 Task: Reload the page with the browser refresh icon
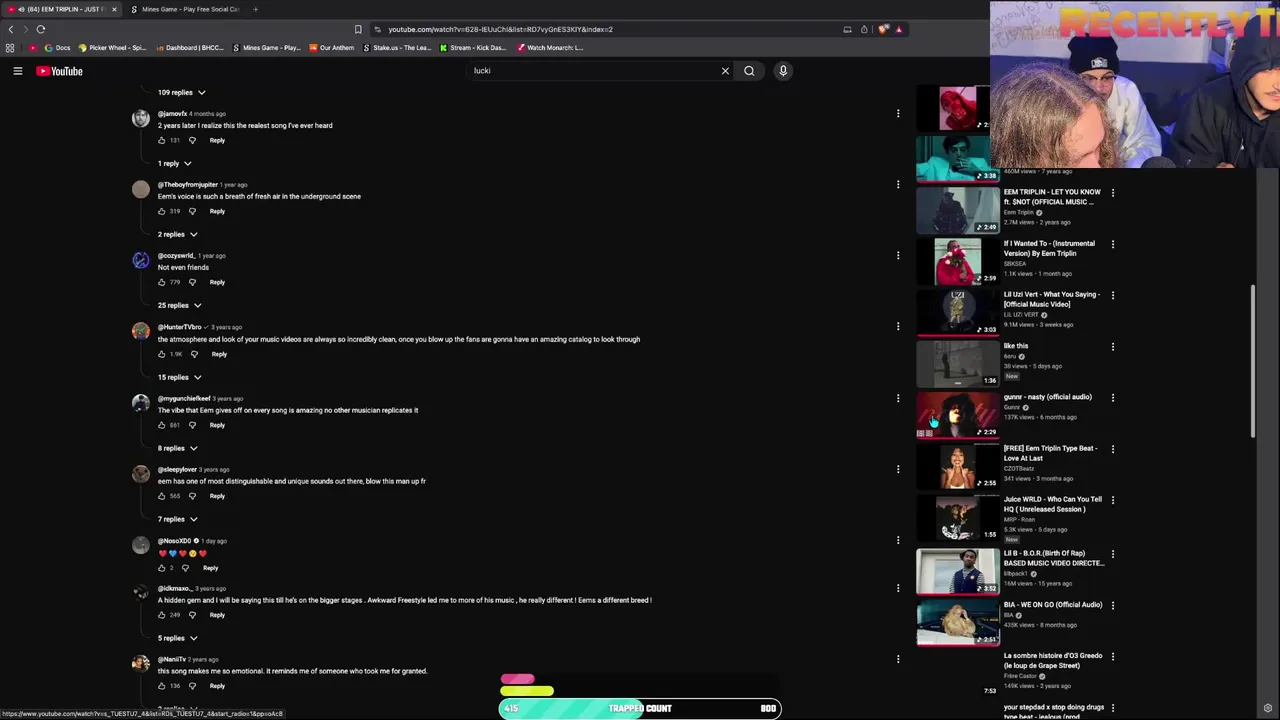(x=41, y=29)
